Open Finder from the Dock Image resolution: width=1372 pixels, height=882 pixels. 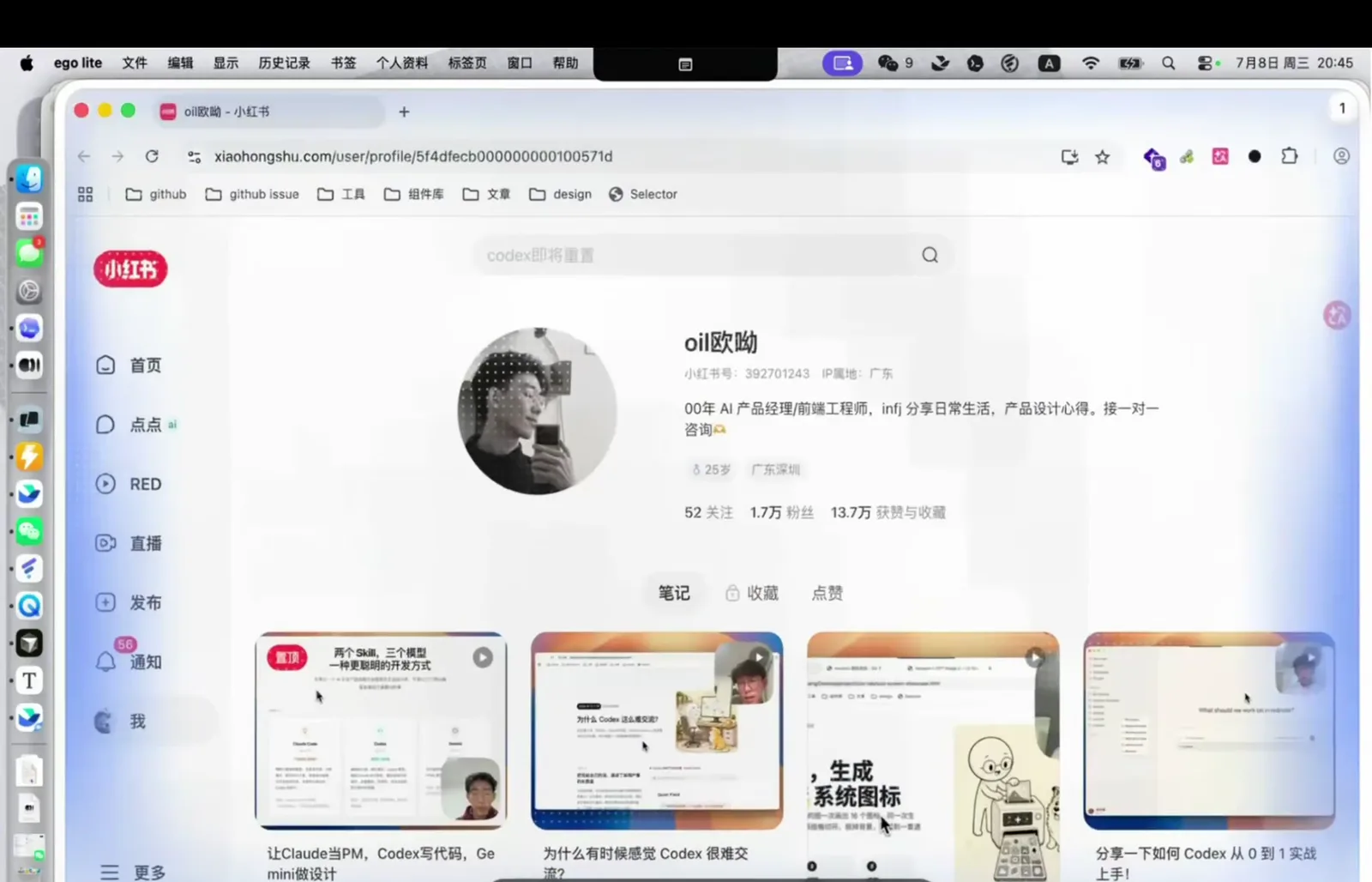click(29, 178)
